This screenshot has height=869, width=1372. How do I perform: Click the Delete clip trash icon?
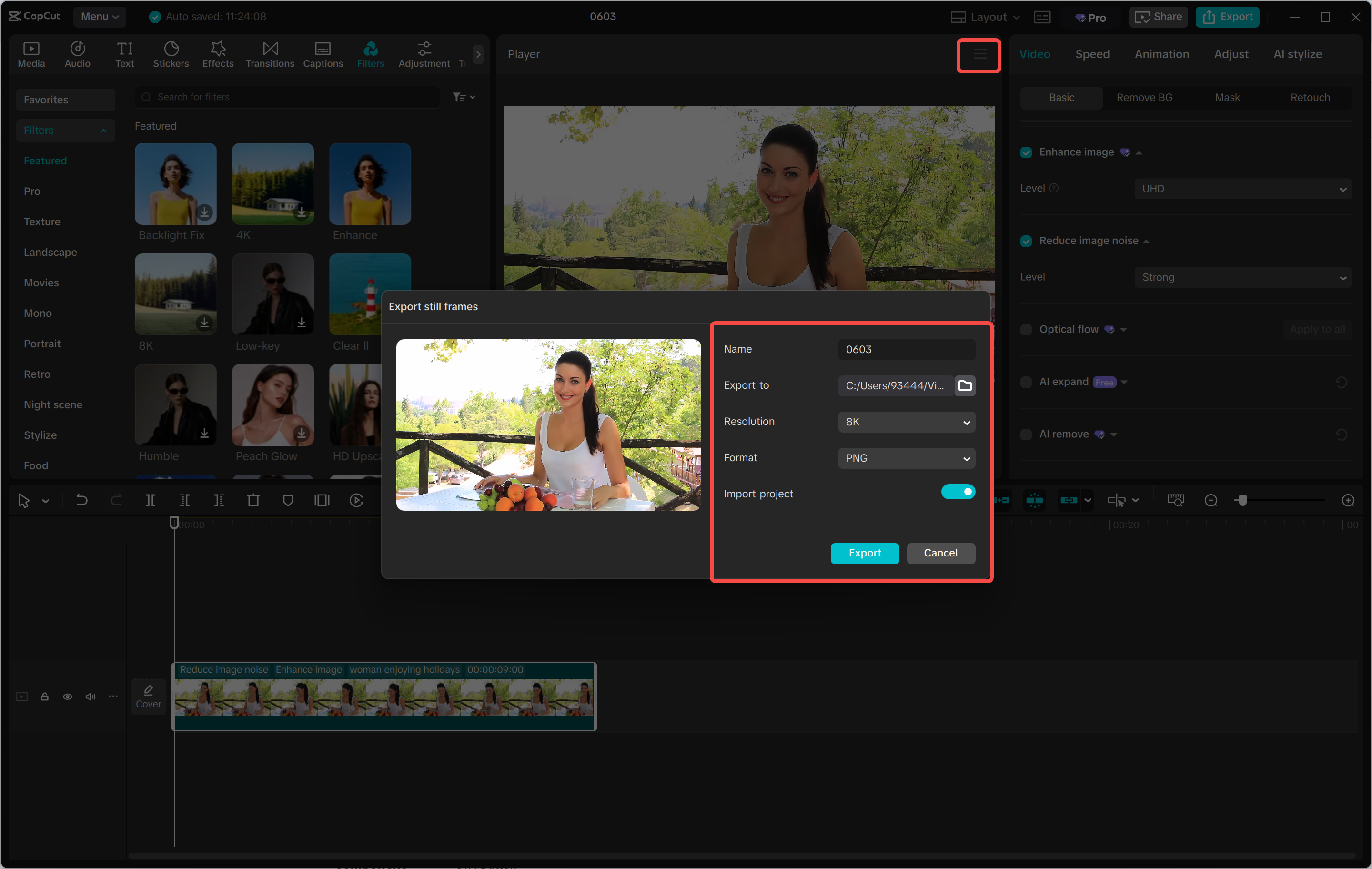coord(253,500)
